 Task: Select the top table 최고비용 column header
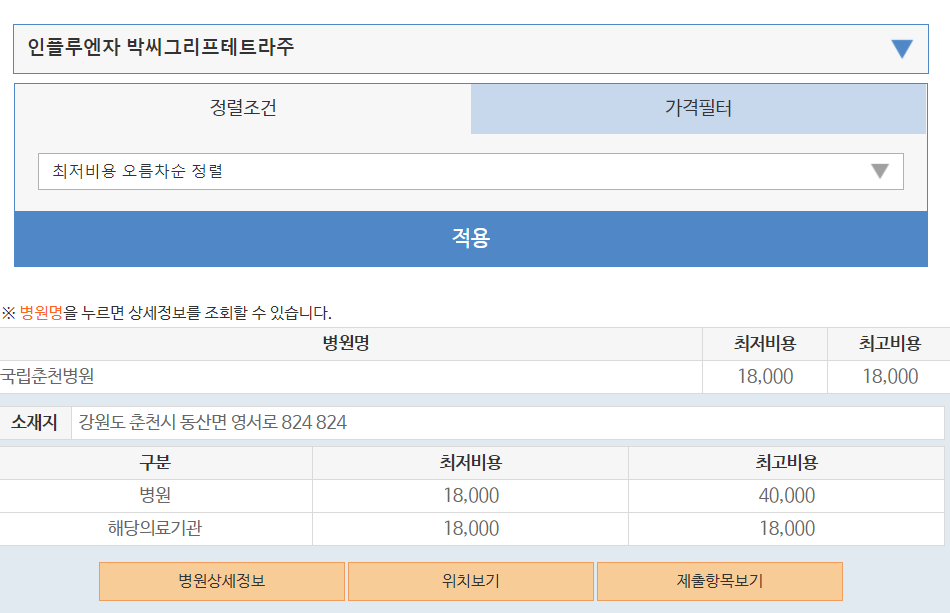[x=889, y=344]
